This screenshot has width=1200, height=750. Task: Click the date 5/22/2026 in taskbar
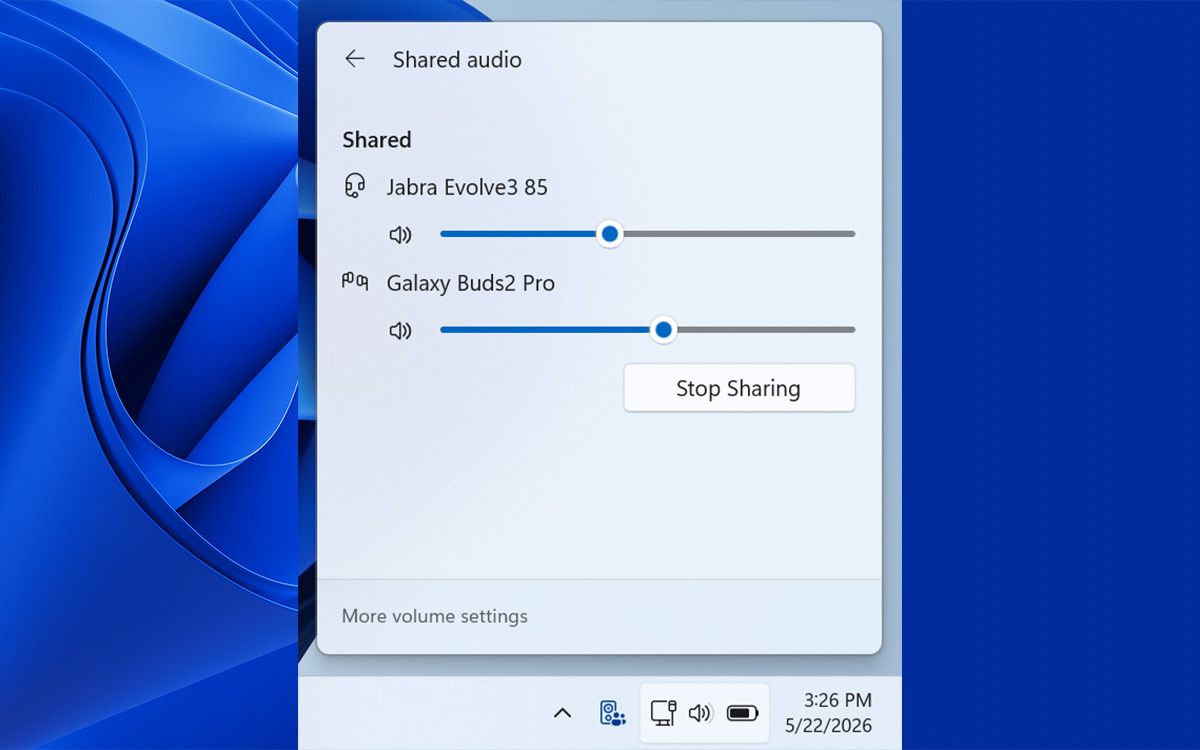point(828,726)
